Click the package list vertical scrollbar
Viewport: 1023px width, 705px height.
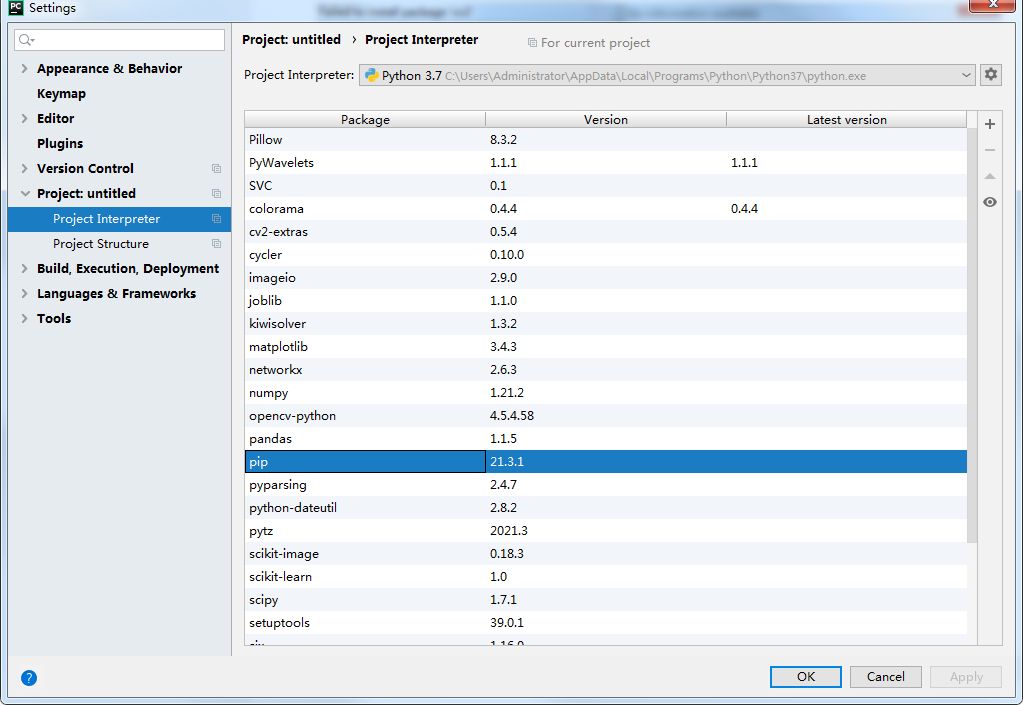coord(972,335)
